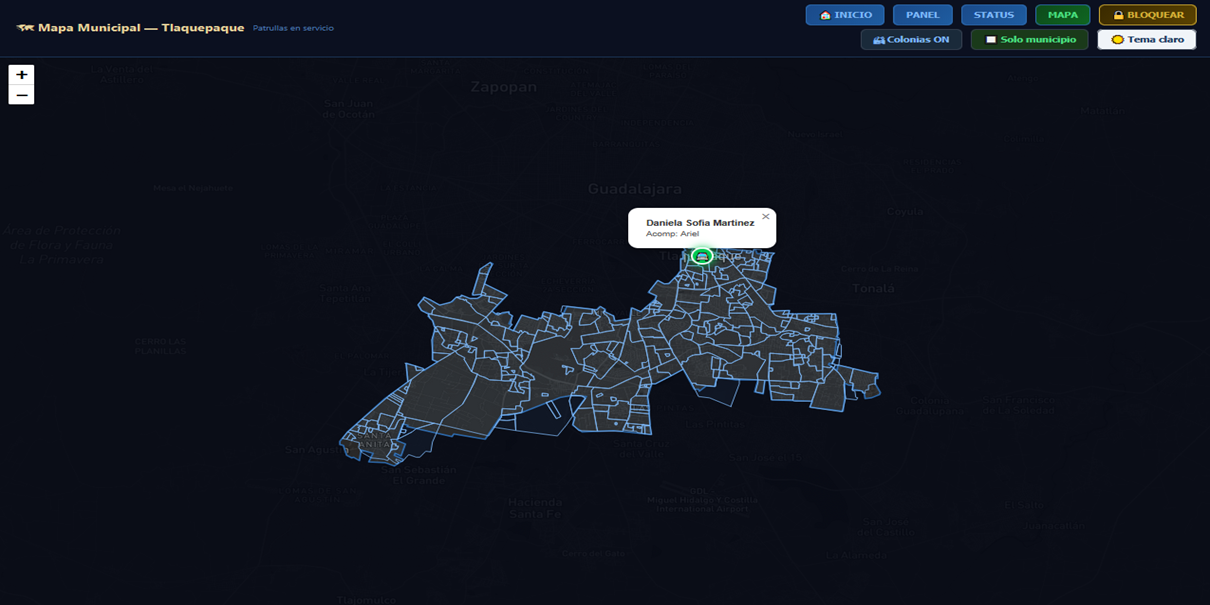Zoom out of the map

tap(21, 95)
